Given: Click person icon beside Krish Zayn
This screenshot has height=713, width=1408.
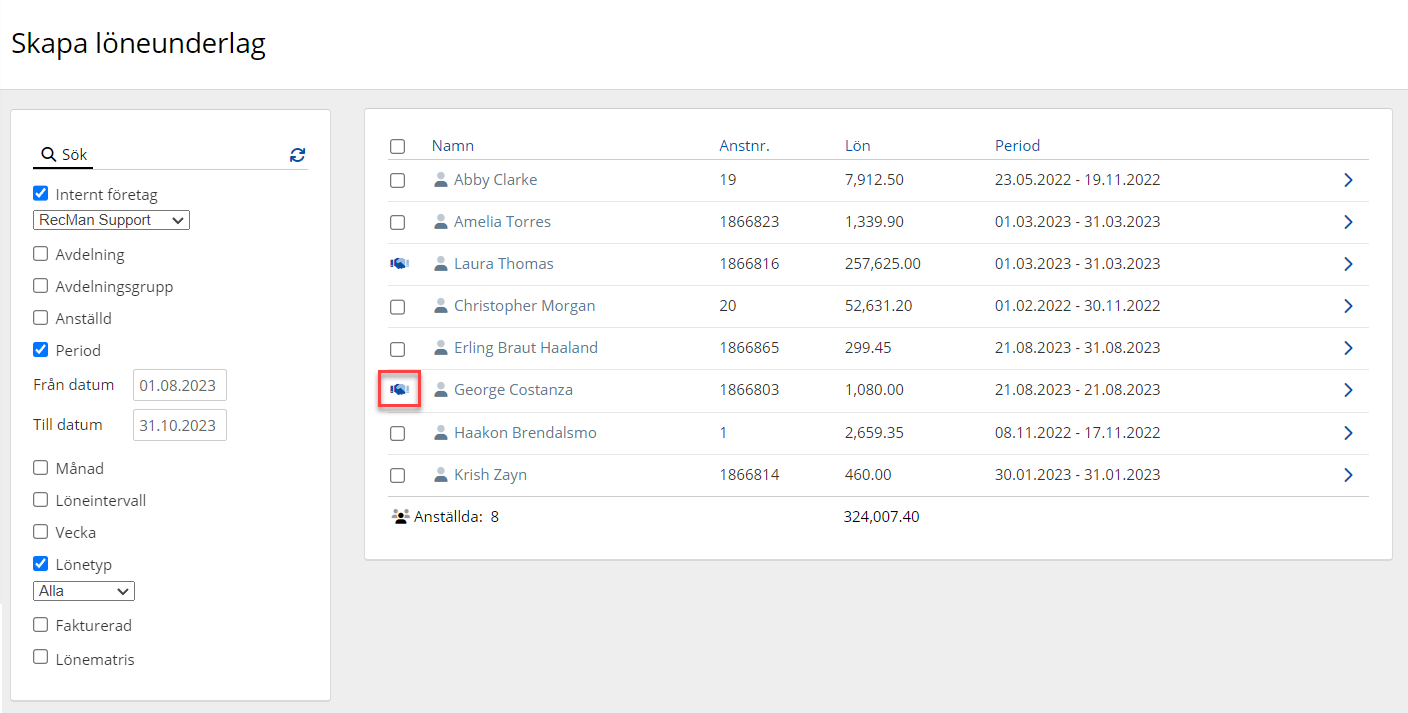Looking at the screenshot, I should [440, 475].
